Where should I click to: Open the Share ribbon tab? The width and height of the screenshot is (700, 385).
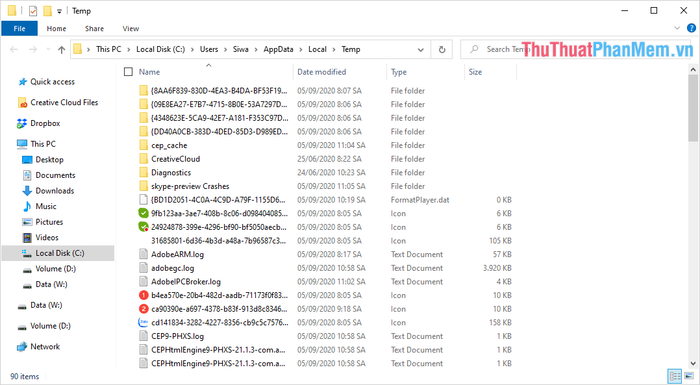94,29
